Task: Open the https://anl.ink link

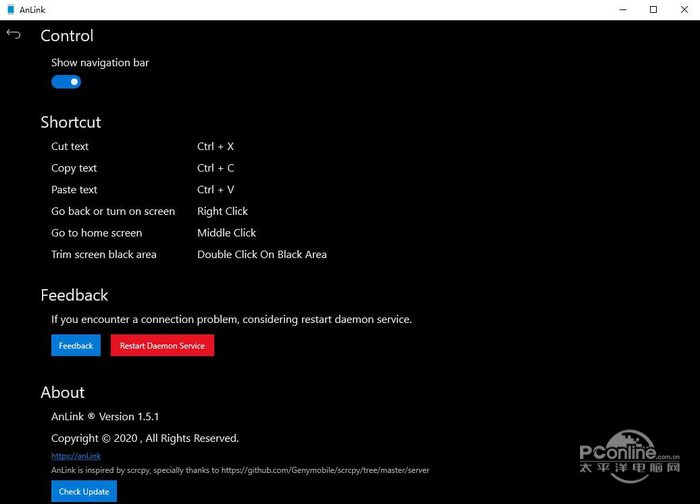Action: point(76,456)
